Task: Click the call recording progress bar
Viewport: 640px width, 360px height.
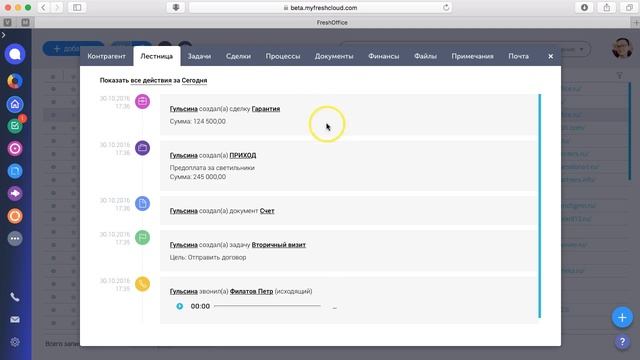Action: click(x=267, y=306)
